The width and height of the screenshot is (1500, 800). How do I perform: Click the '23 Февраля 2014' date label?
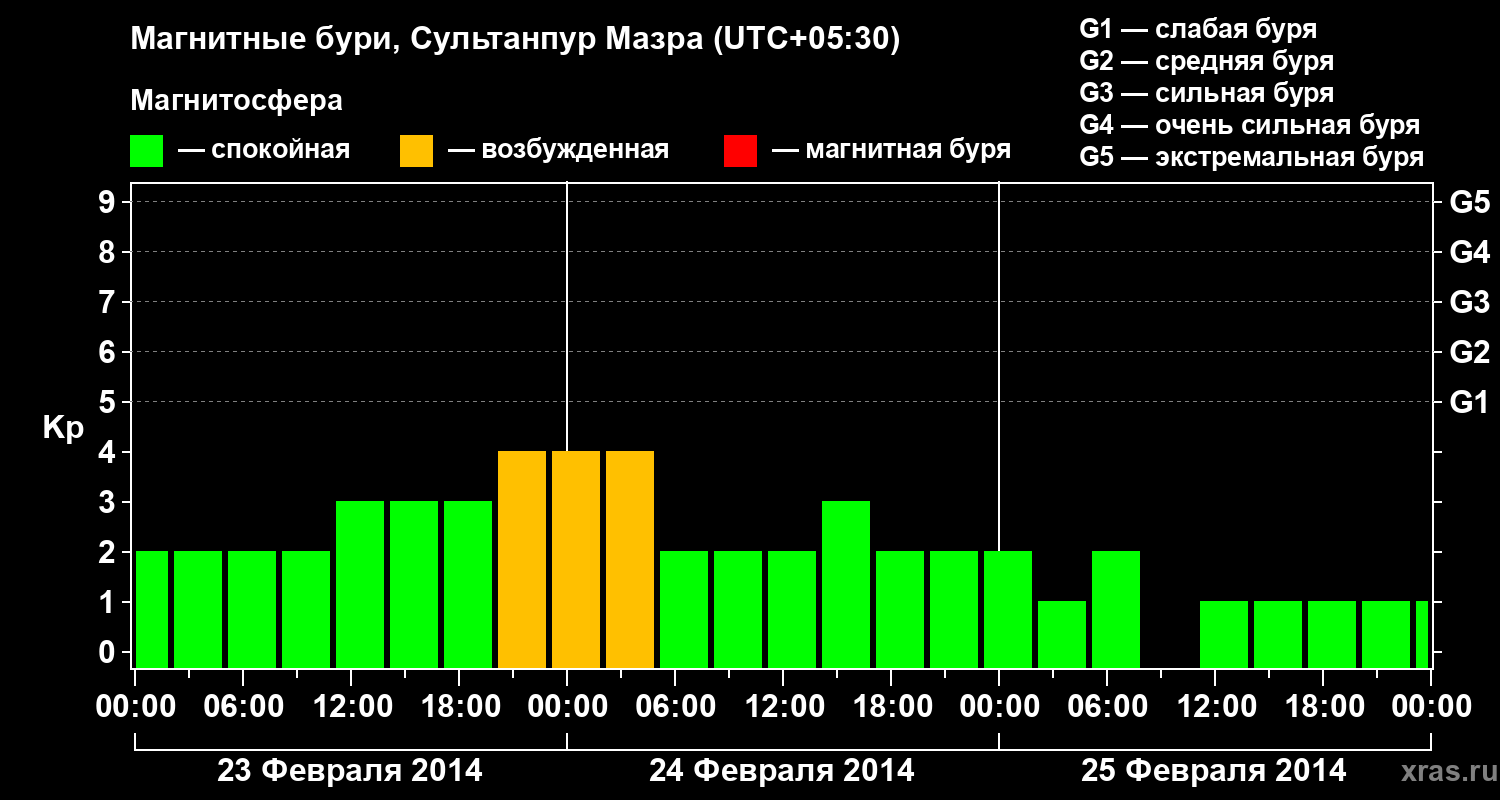[x=350, y=771]
